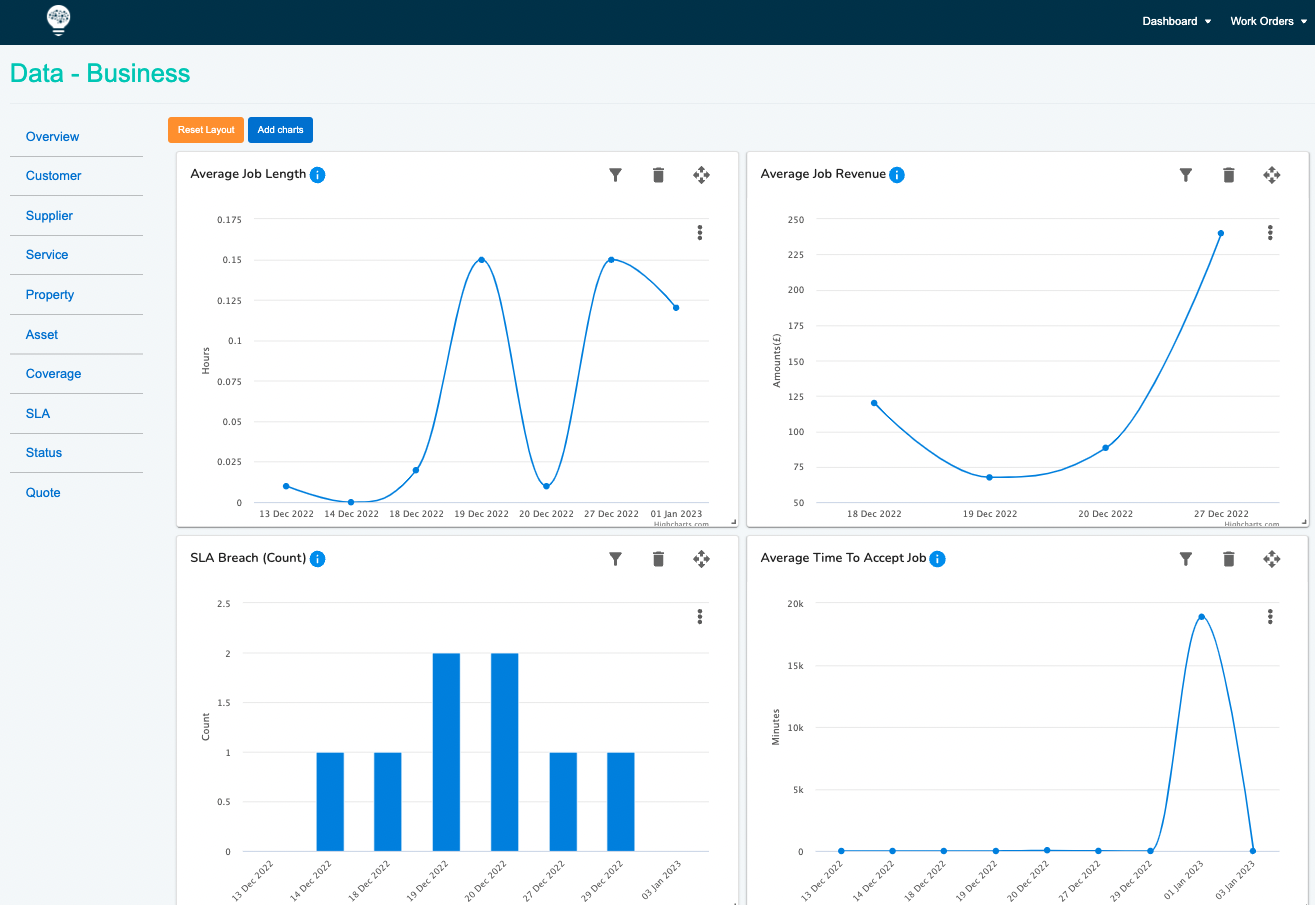Open the chart context menu on Average Job Revenue
1315x905 pixels.
[x=1269, y=232]
